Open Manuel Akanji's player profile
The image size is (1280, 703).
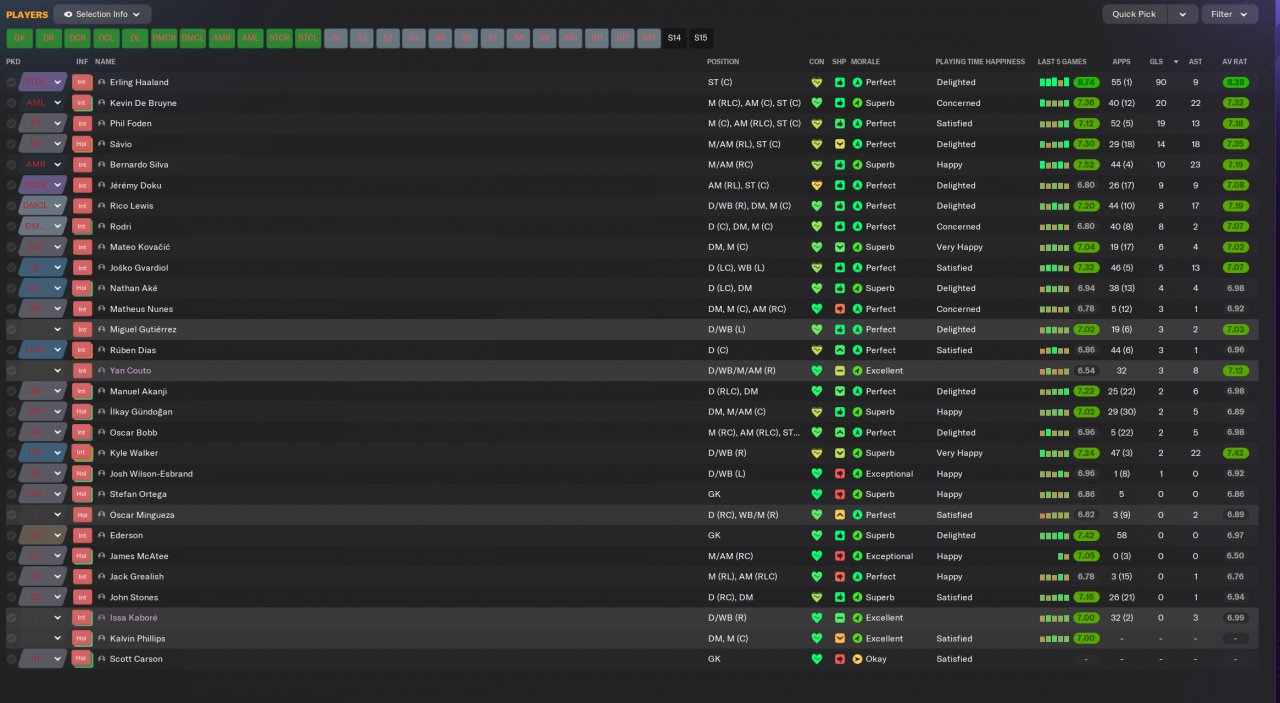(x=138, y=391)
